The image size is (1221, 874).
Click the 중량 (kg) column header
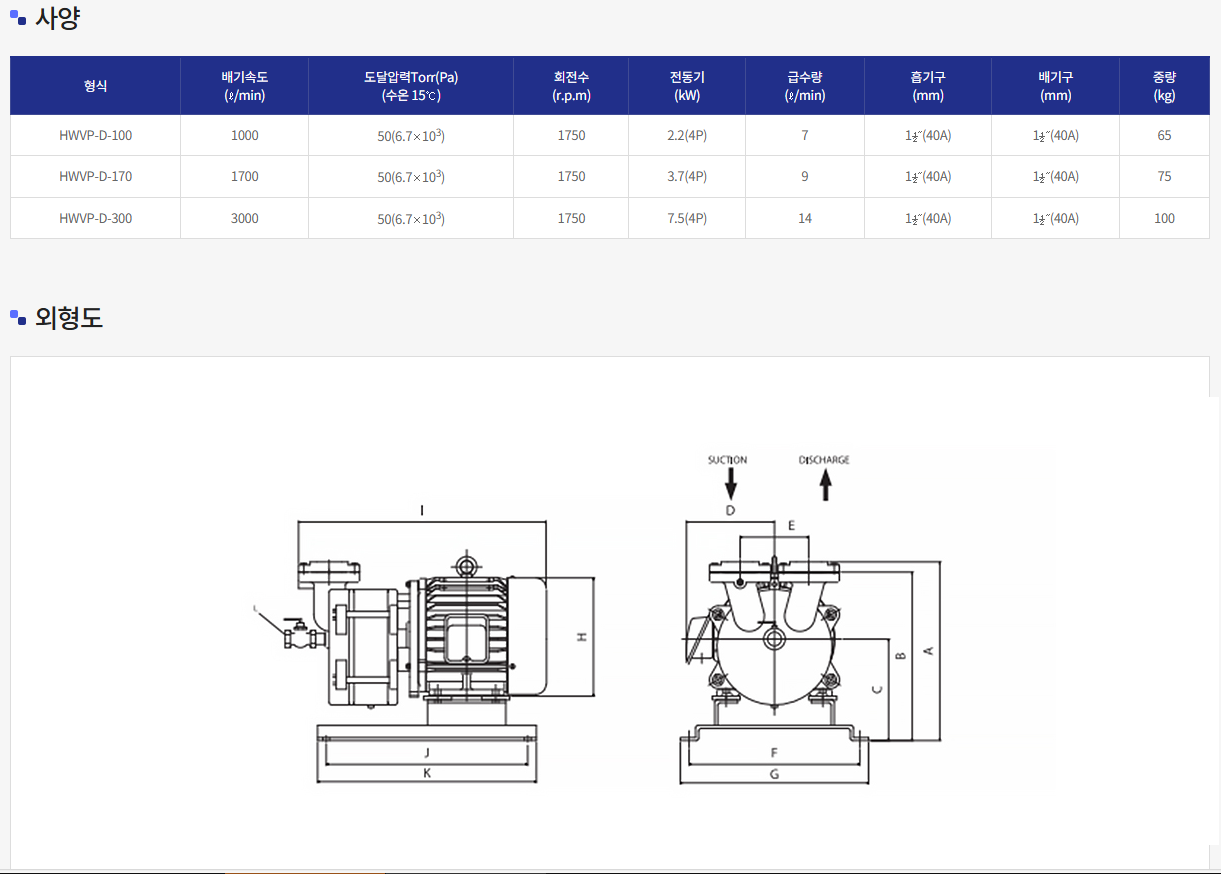1164,86
